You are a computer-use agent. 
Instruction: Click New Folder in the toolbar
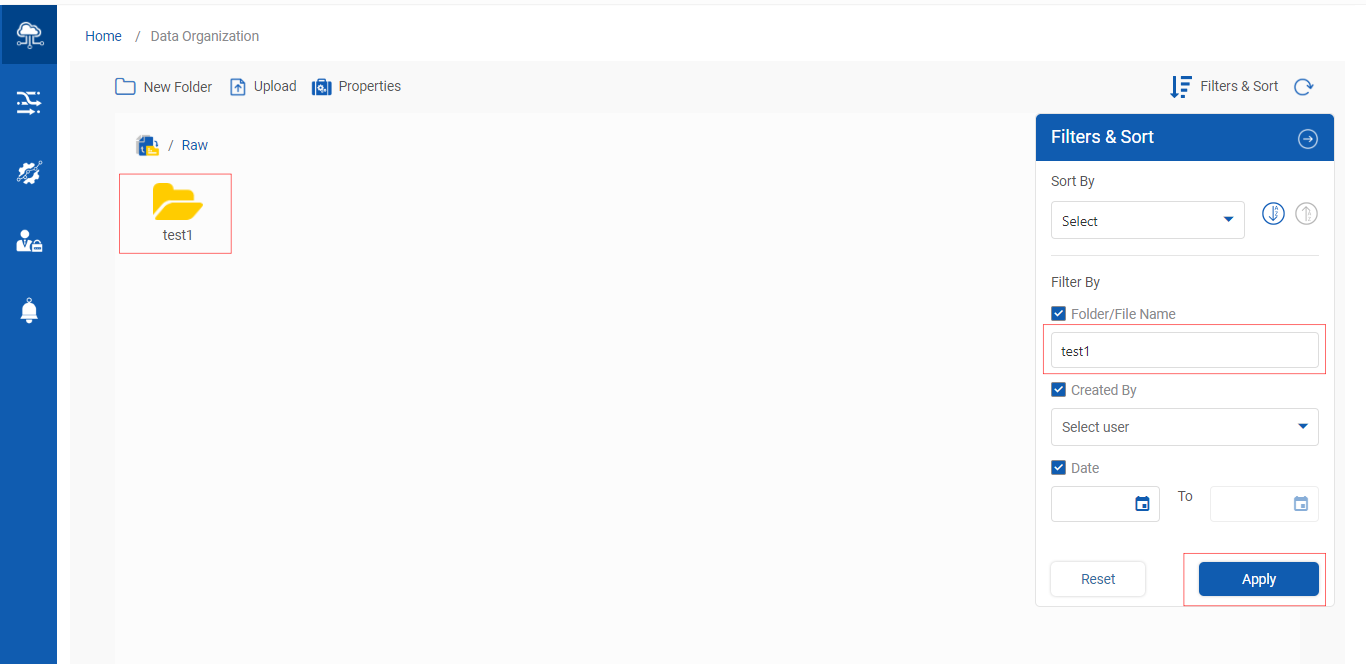pyautogui.click(x=163, y=87)
